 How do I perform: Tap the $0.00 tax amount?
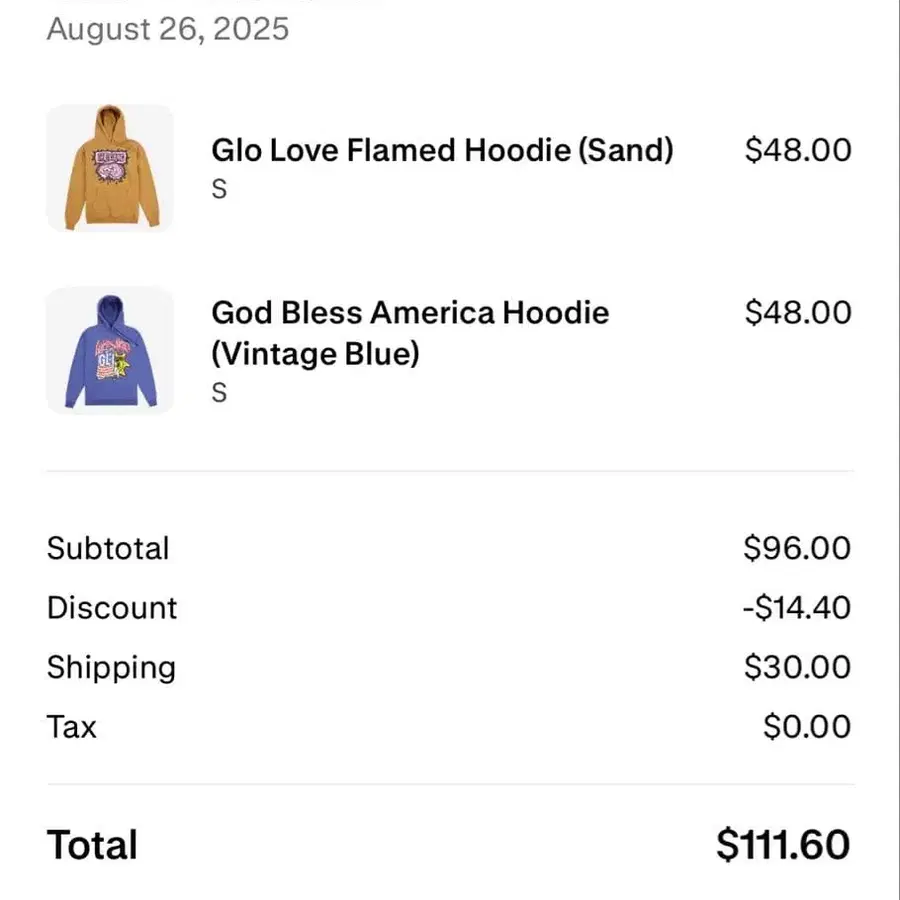[806, 727]
